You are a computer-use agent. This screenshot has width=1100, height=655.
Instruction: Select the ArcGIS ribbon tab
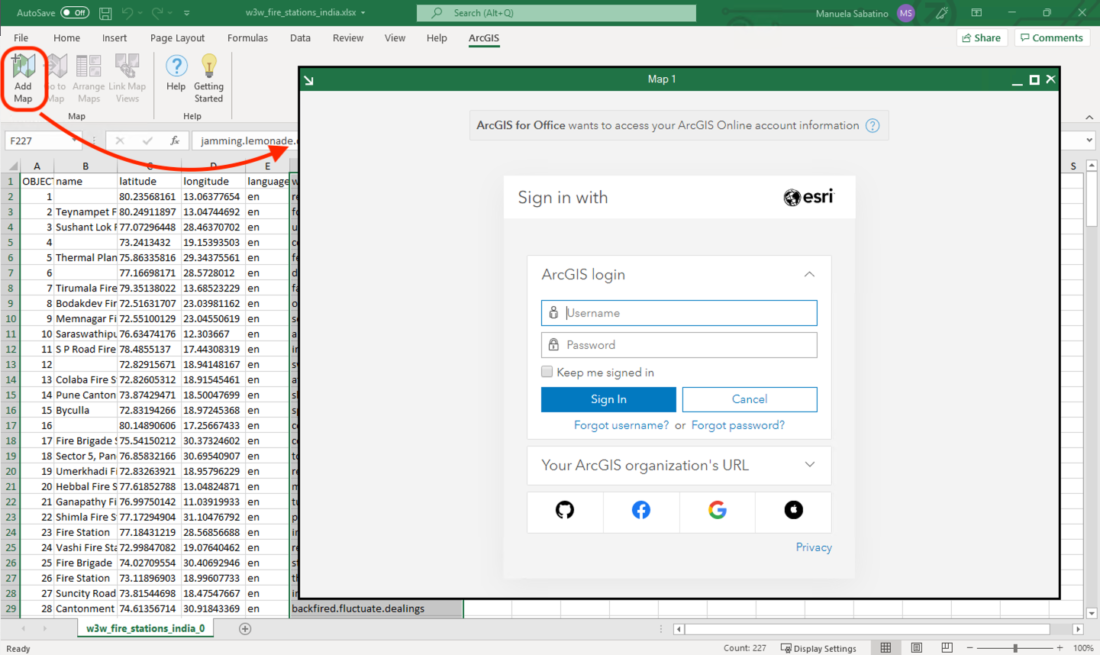point(484,38)
